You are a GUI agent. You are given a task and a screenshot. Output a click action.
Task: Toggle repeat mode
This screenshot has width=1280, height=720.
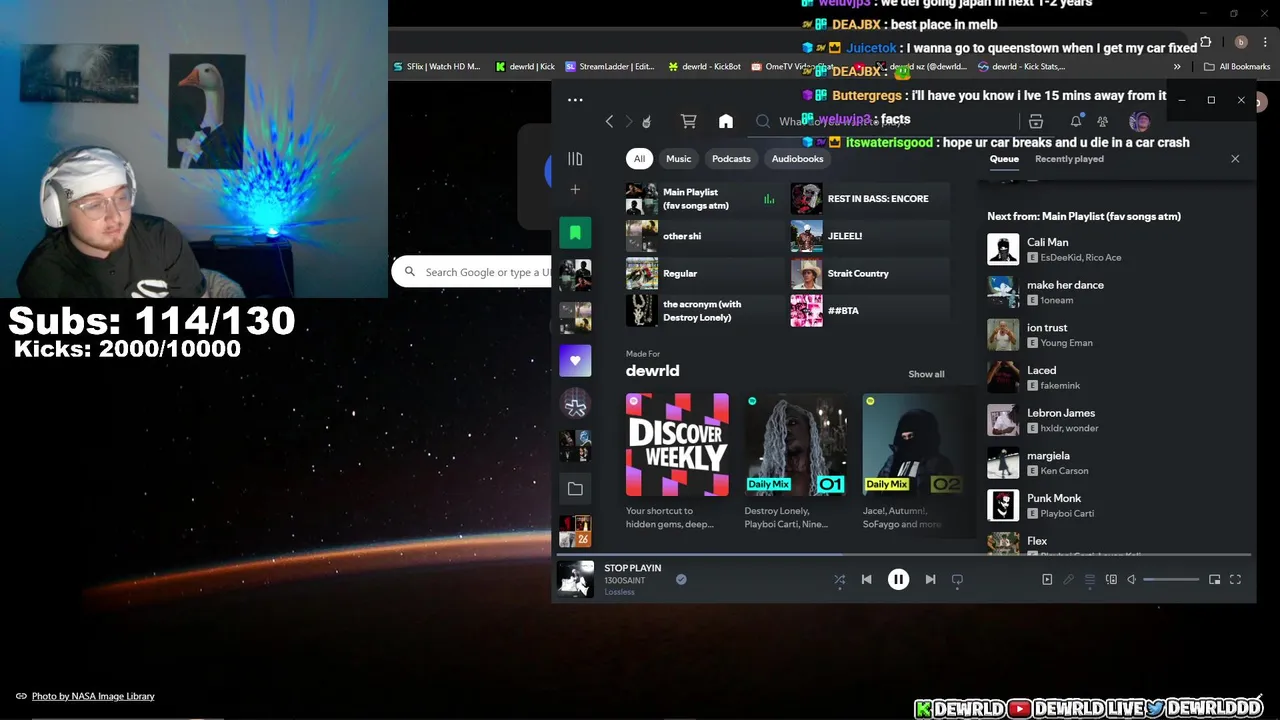pos(957,579)
